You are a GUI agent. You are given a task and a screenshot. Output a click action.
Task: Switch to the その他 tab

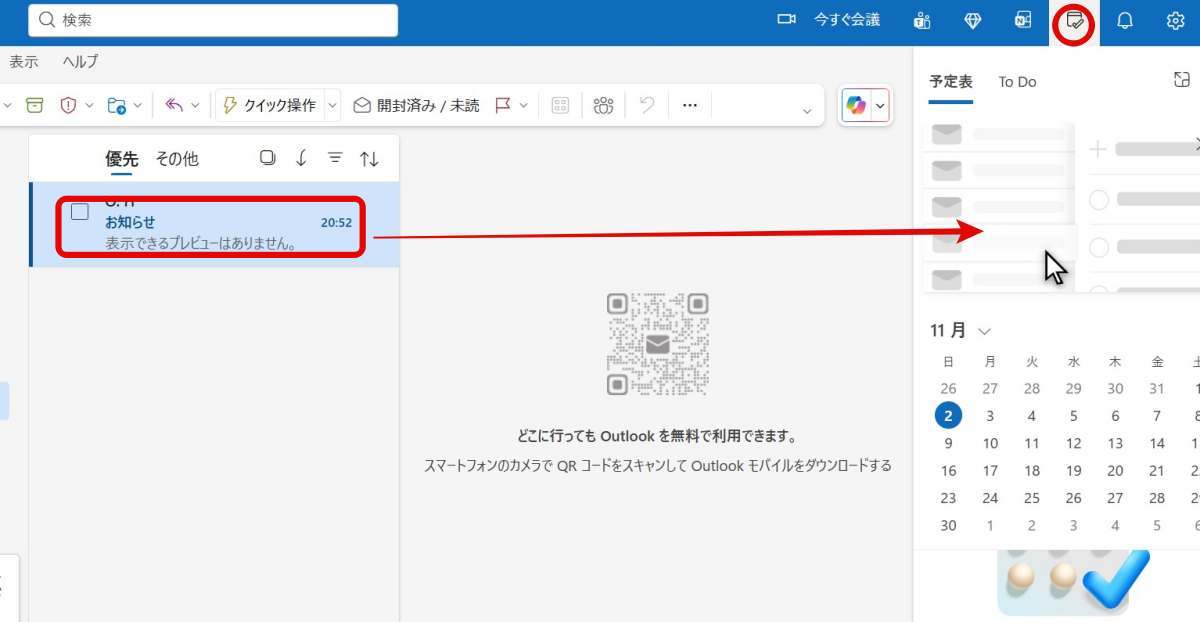pyautogui.click(x=176, y=157)
